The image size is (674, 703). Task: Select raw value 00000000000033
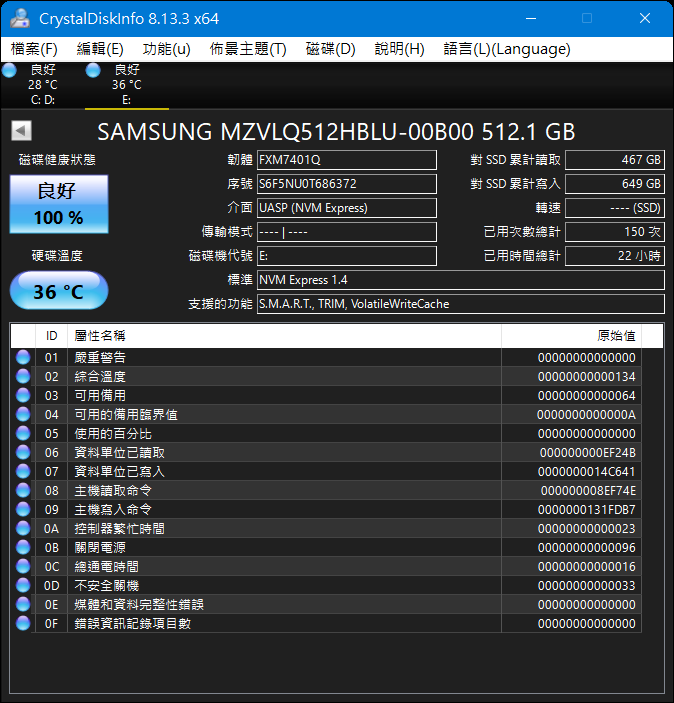pyautogui.click(x=587, y=586)
